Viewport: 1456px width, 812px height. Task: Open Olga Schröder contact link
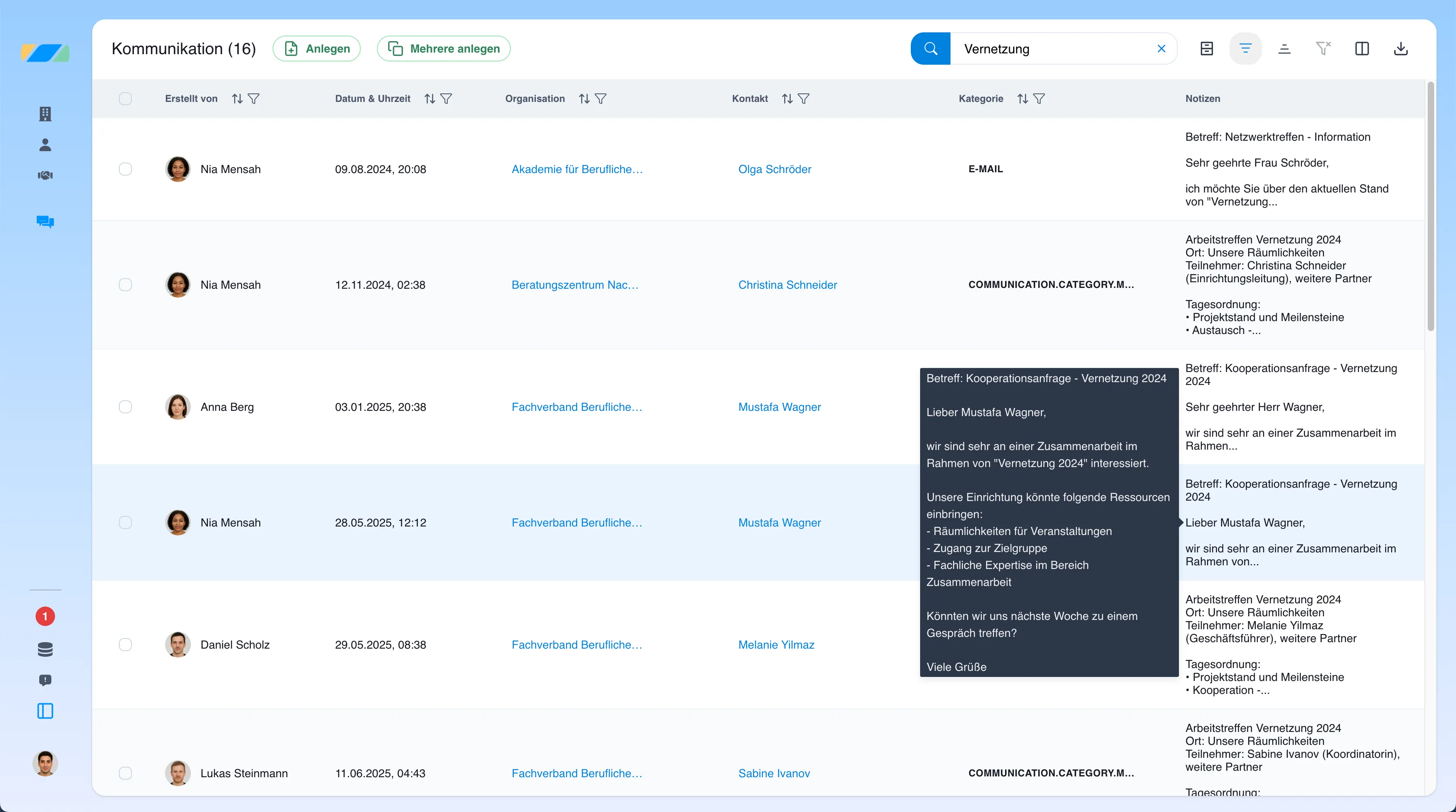[775, 169]
